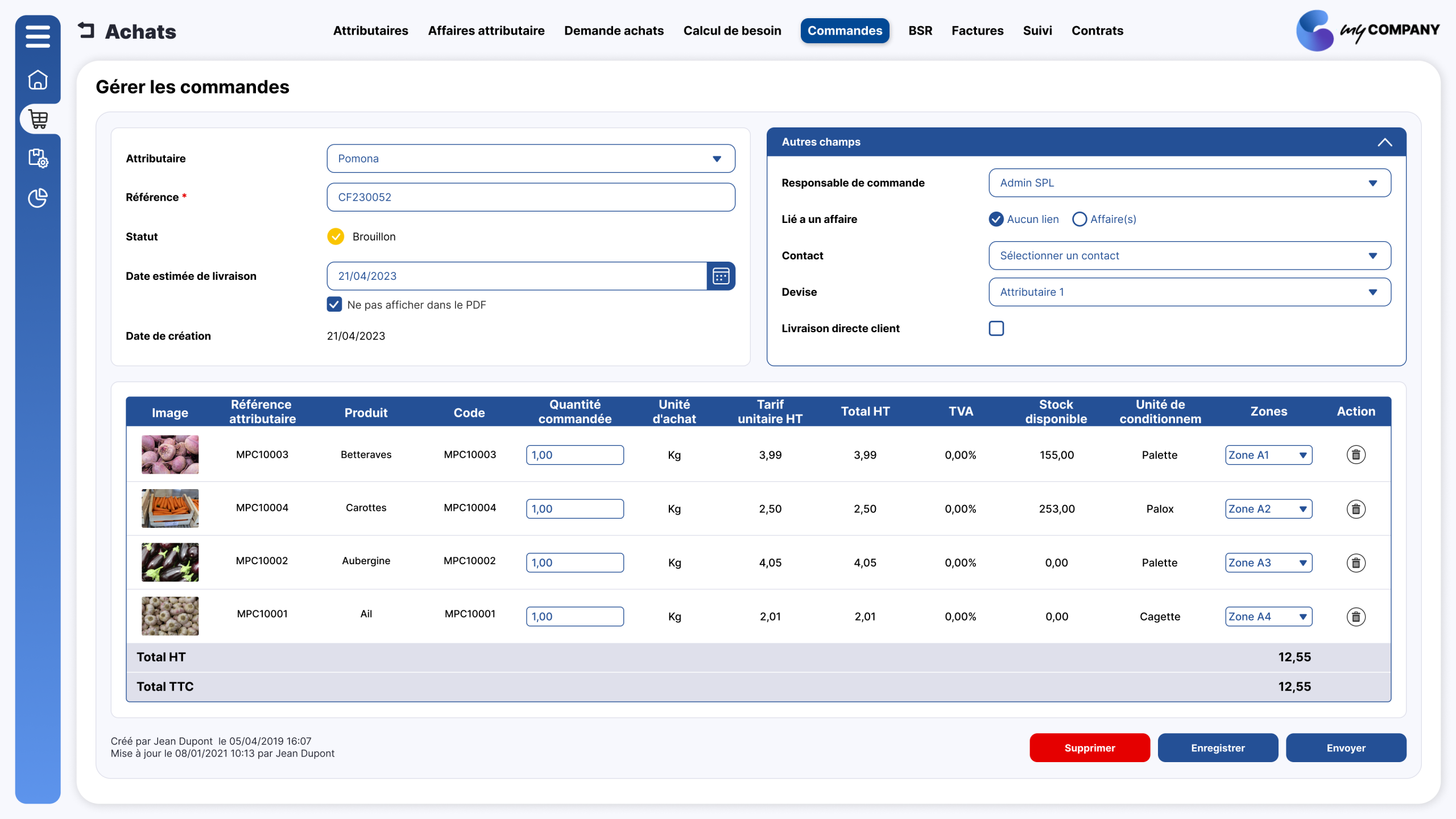Go to the home icon in sidebar

point(38,80)
